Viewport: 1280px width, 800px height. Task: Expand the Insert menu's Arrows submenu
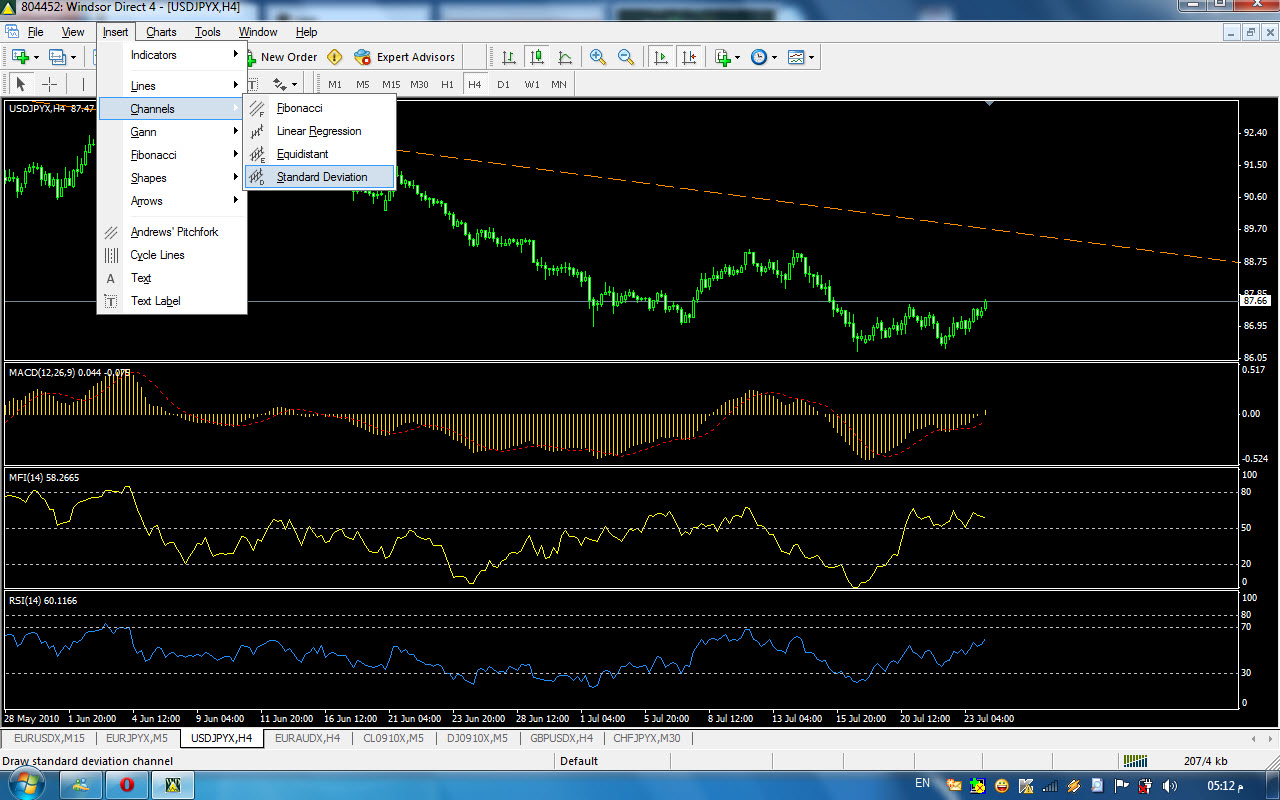172,201
